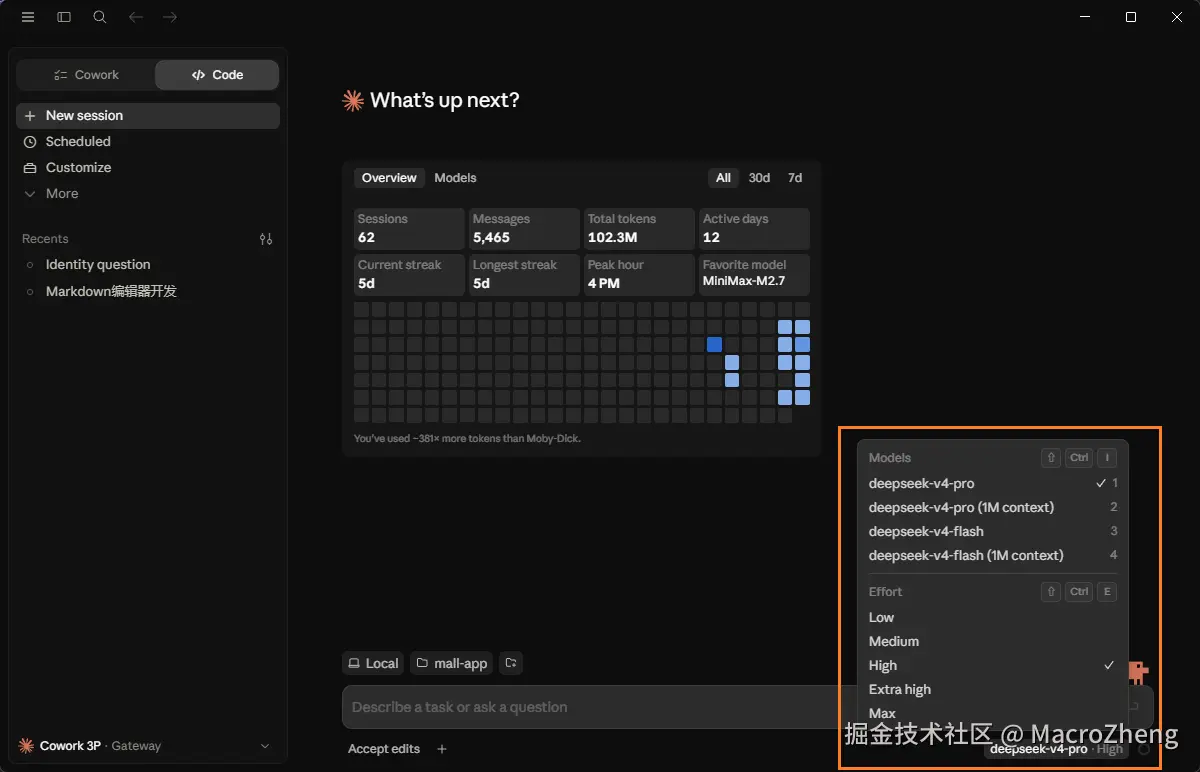Go back with the left arrow
Screen dimensions: 1200x772
(136, 17)
